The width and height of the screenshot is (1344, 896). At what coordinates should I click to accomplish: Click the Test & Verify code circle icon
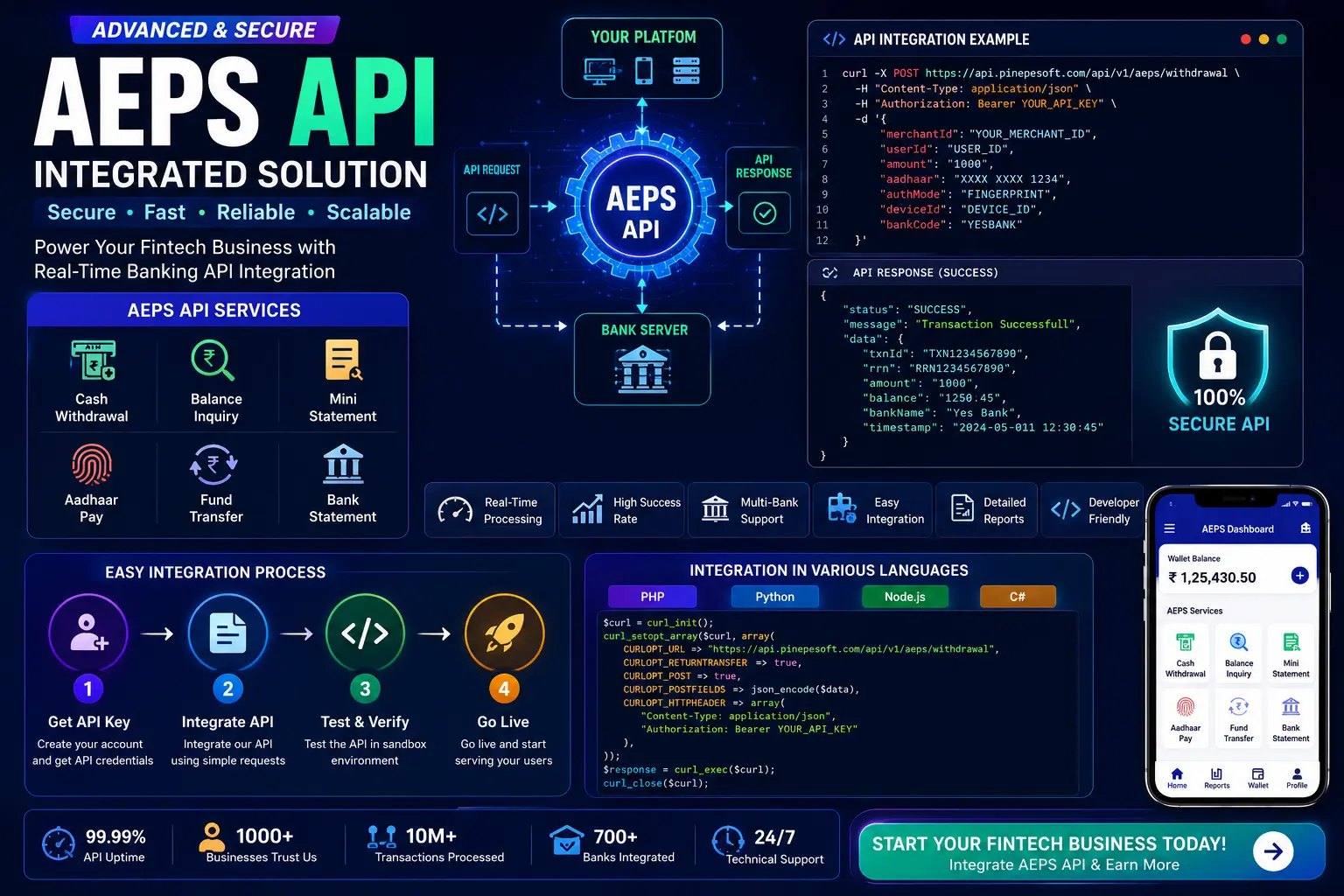[365, 633]
